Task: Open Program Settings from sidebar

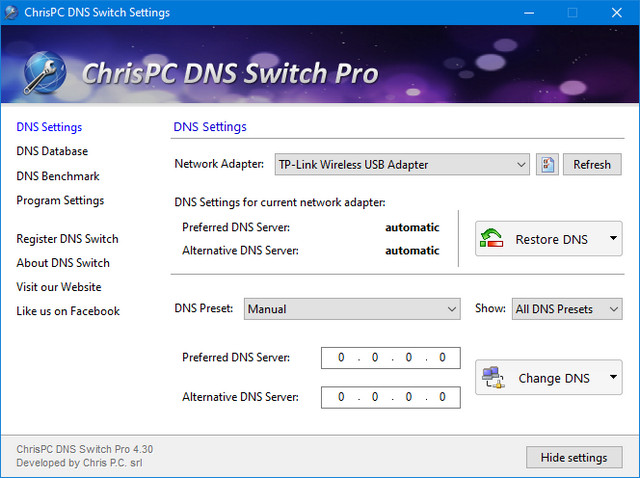Action: coord(60,200)
